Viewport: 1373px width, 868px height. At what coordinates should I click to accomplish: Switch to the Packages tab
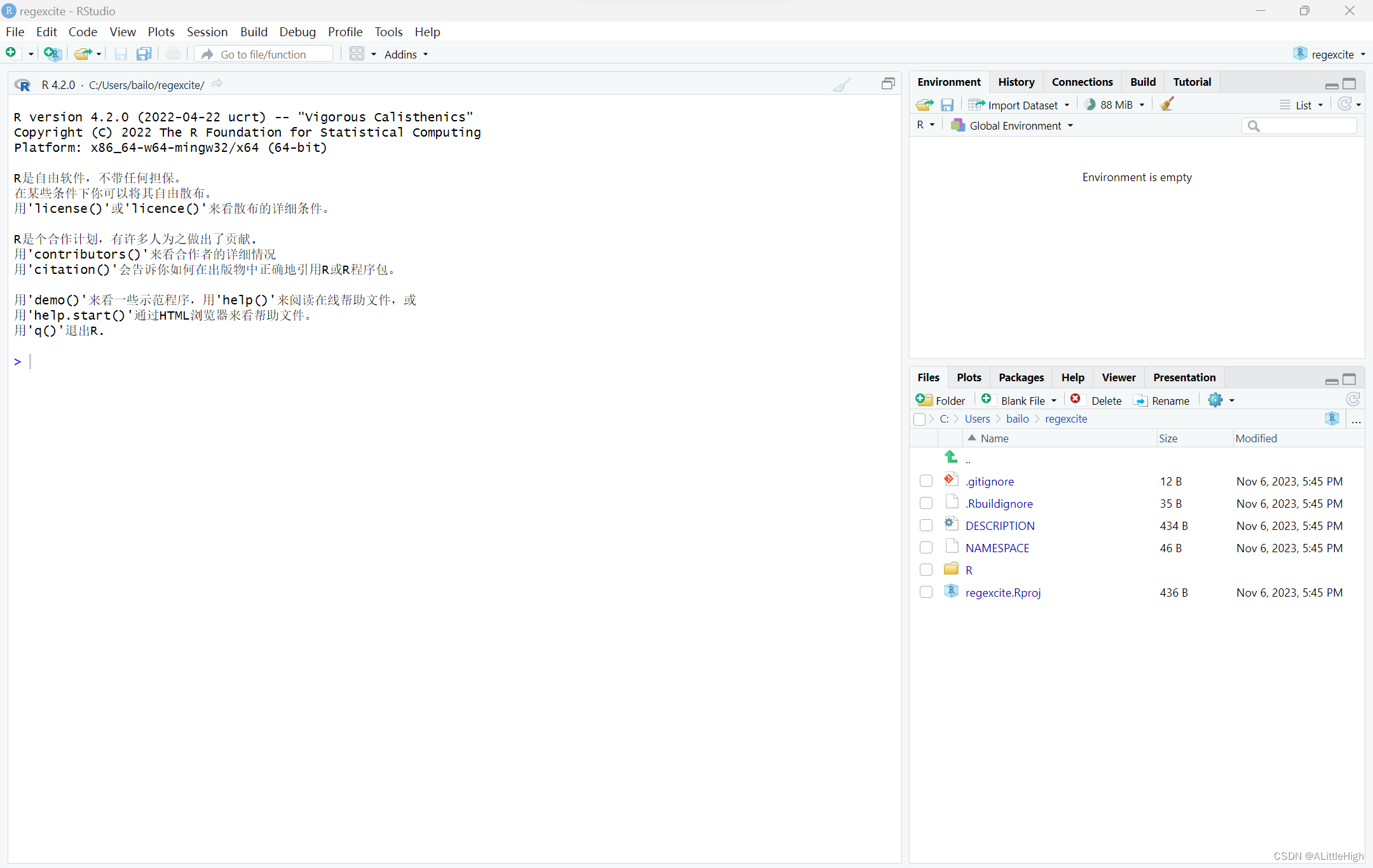click(x=1021, y=377)
